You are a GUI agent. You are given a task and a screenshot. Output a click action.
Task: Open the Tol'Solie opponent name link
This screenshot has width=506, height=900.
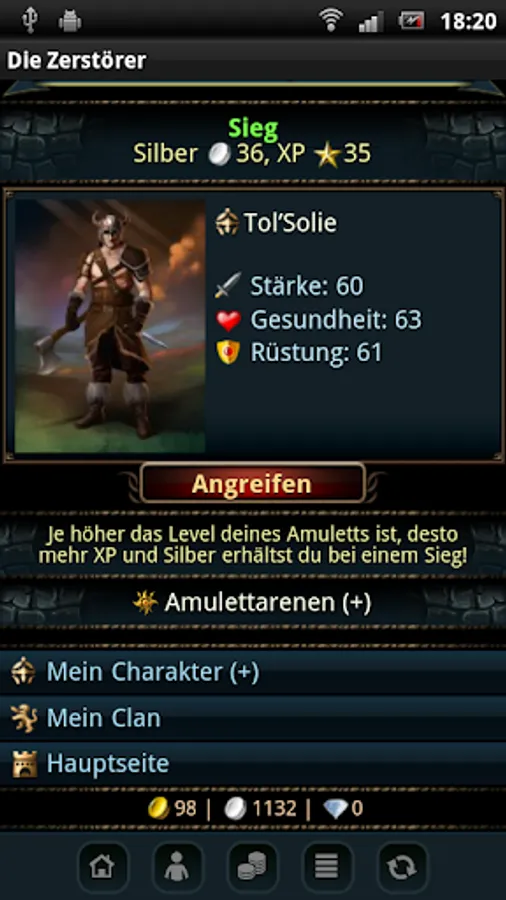coord(290,223)
